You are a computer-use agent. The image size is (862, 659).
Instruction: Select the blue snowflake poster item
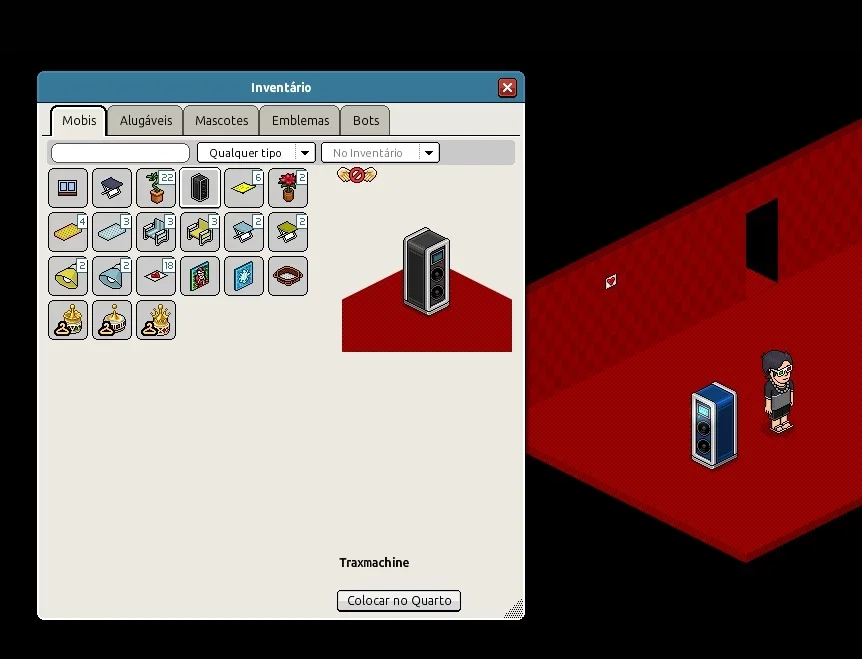tap(244, 276)
